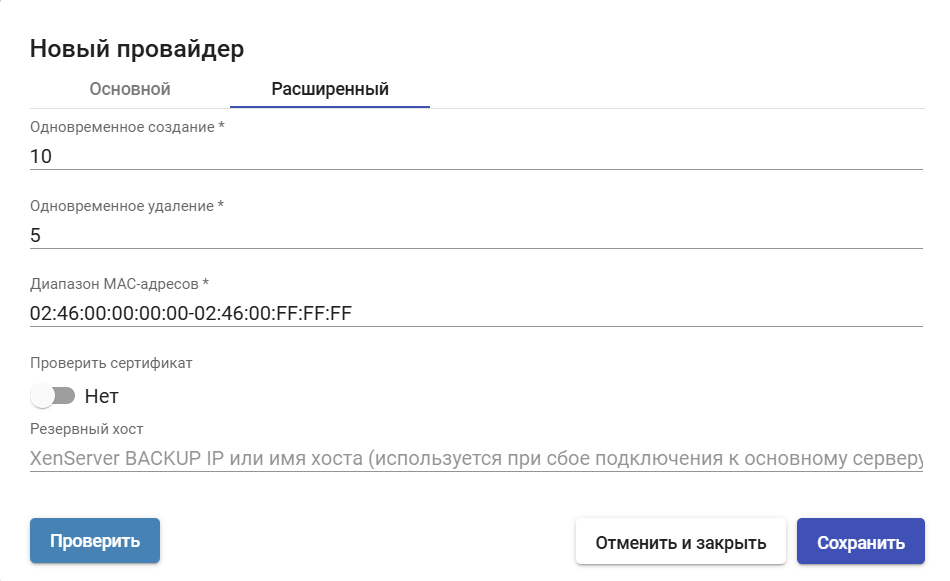Click the Нет label beside the switch

(102, 396)
